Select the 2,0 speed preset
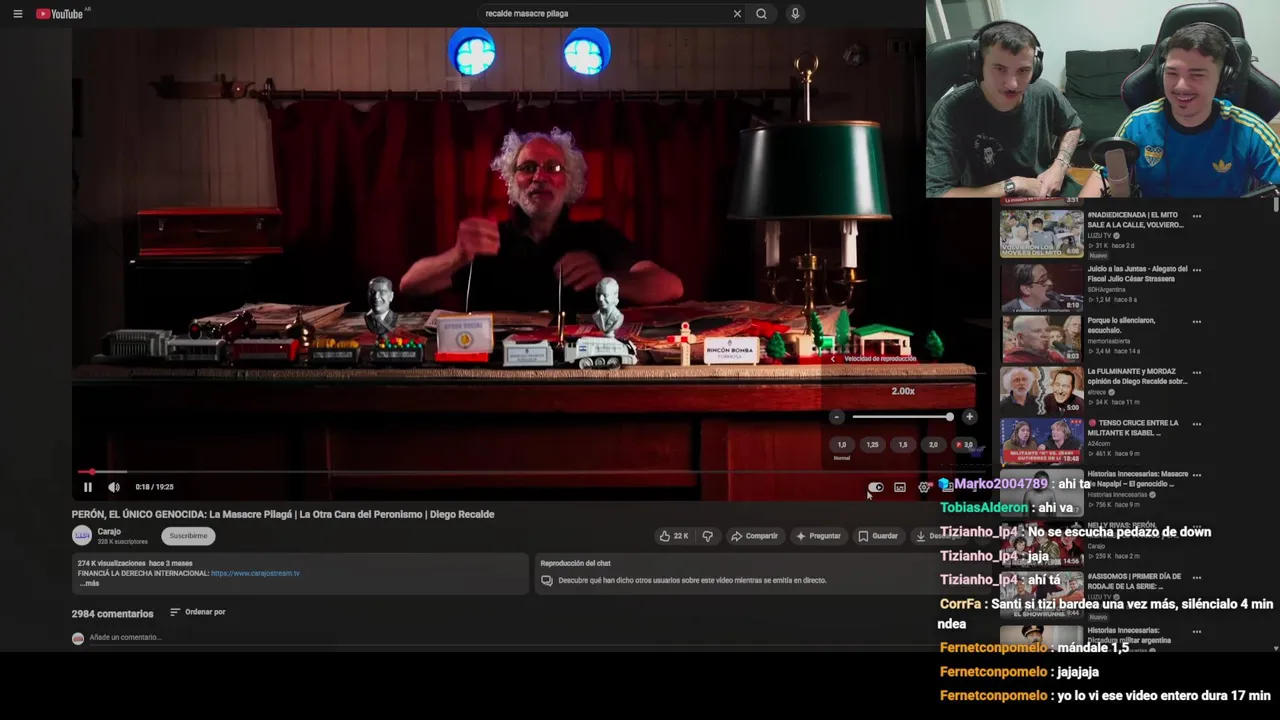The image size is (1280, 720). (x=933, y=445)
